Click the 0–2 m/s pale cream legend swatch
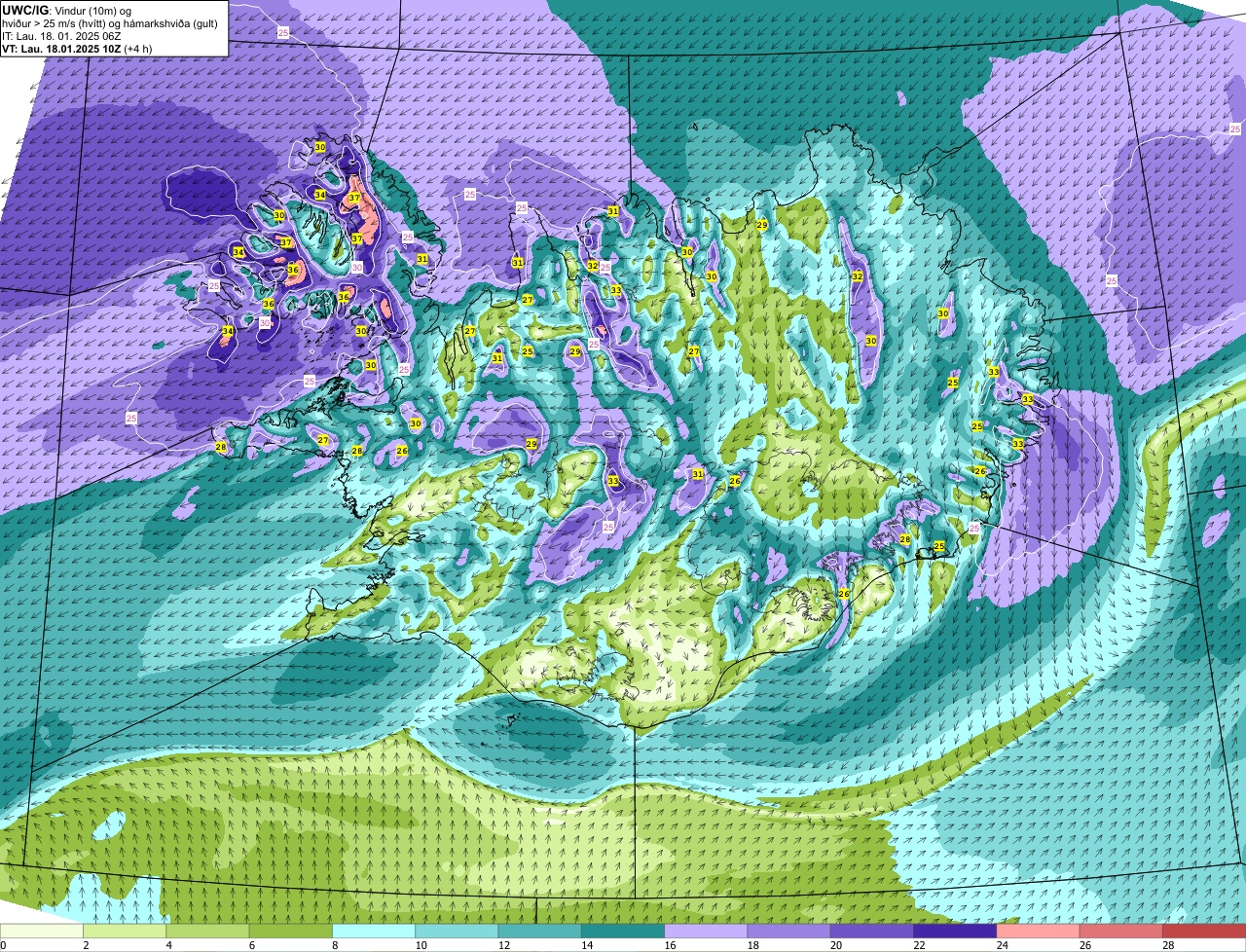The height and width of the screenshot is (952, 1246). coord(42,932)
